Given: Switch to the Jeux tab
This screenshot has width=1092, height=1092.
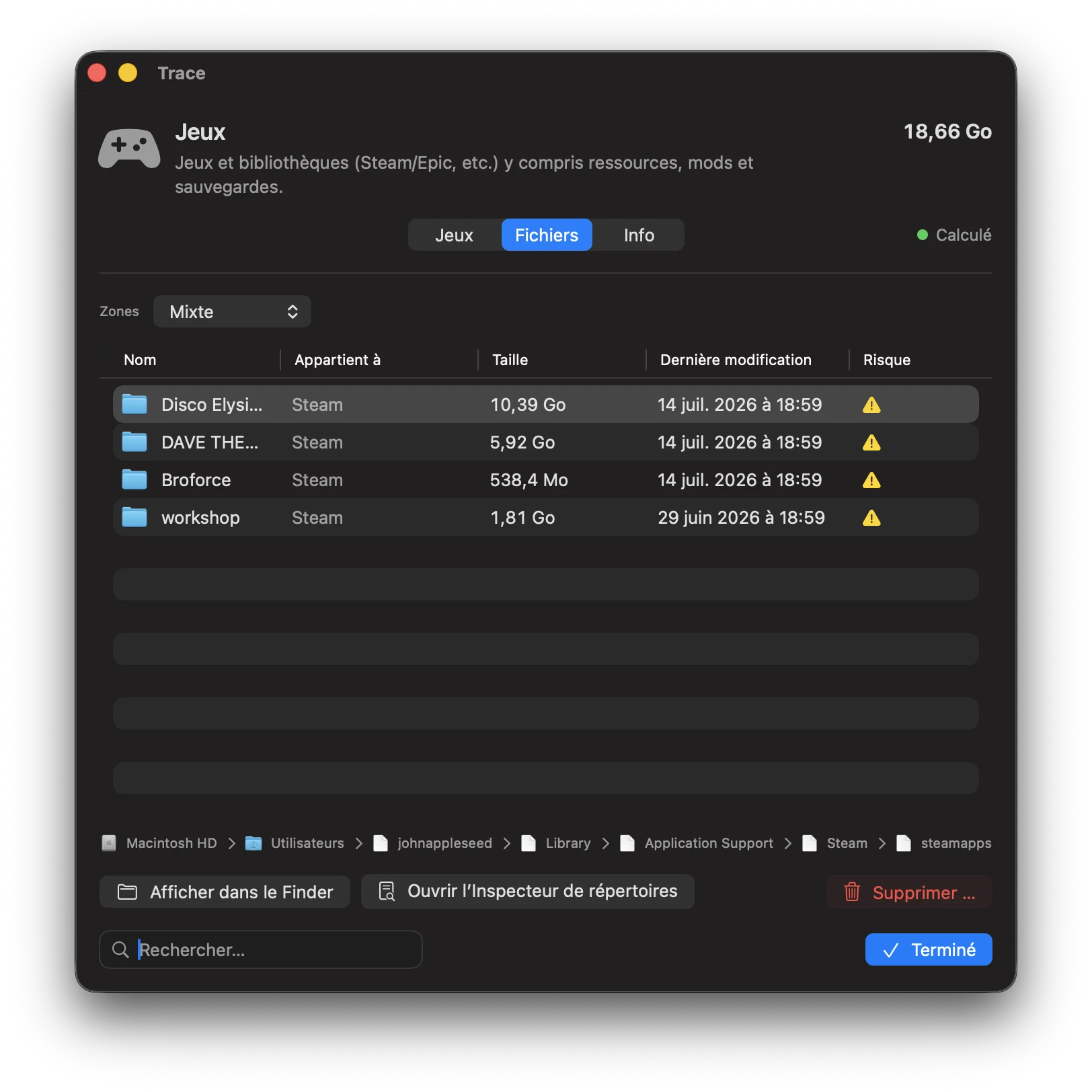Looking at the screenshot, I should (454, 235).
